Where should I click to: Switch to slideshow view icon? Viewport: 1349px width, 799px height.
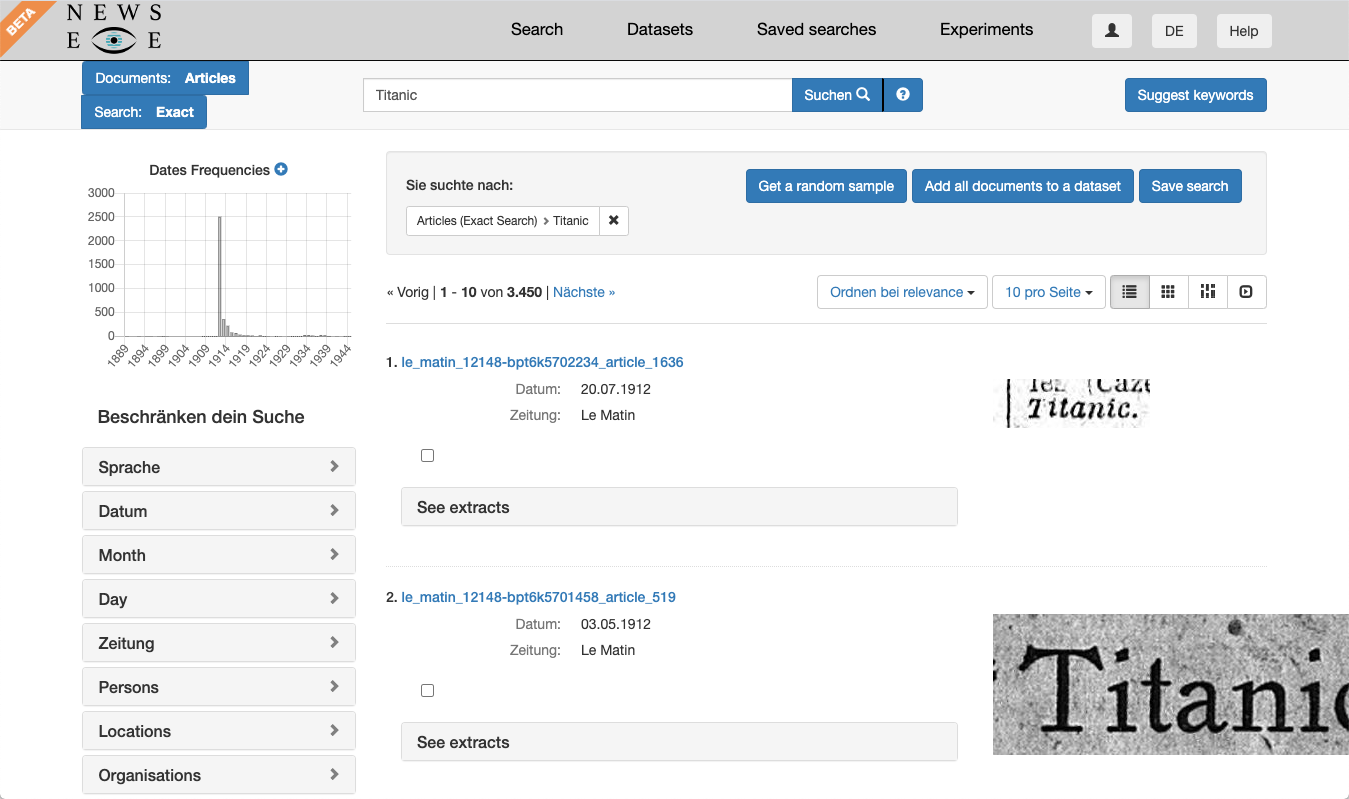(1246, 292)
